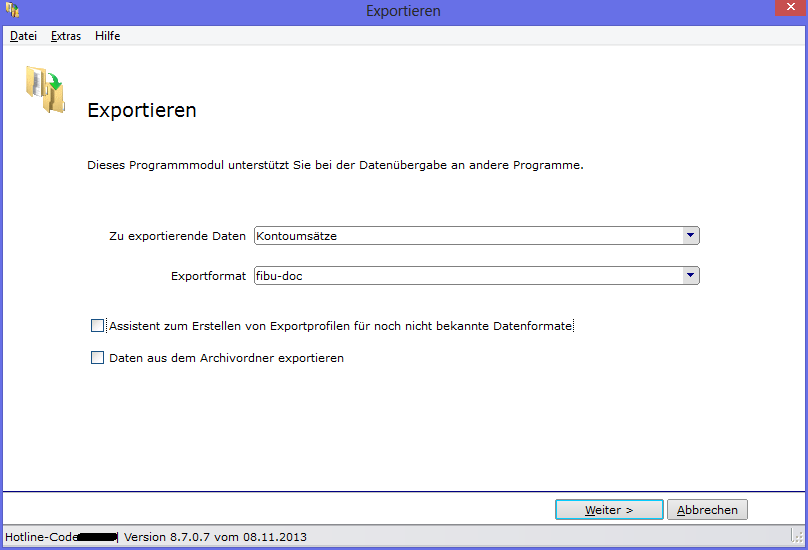Image resolution: width=808 pixels, height=550 pixels.
Task: Expand the Zu exportierende Daten dropdown arrow
Action: coord(691,236)
